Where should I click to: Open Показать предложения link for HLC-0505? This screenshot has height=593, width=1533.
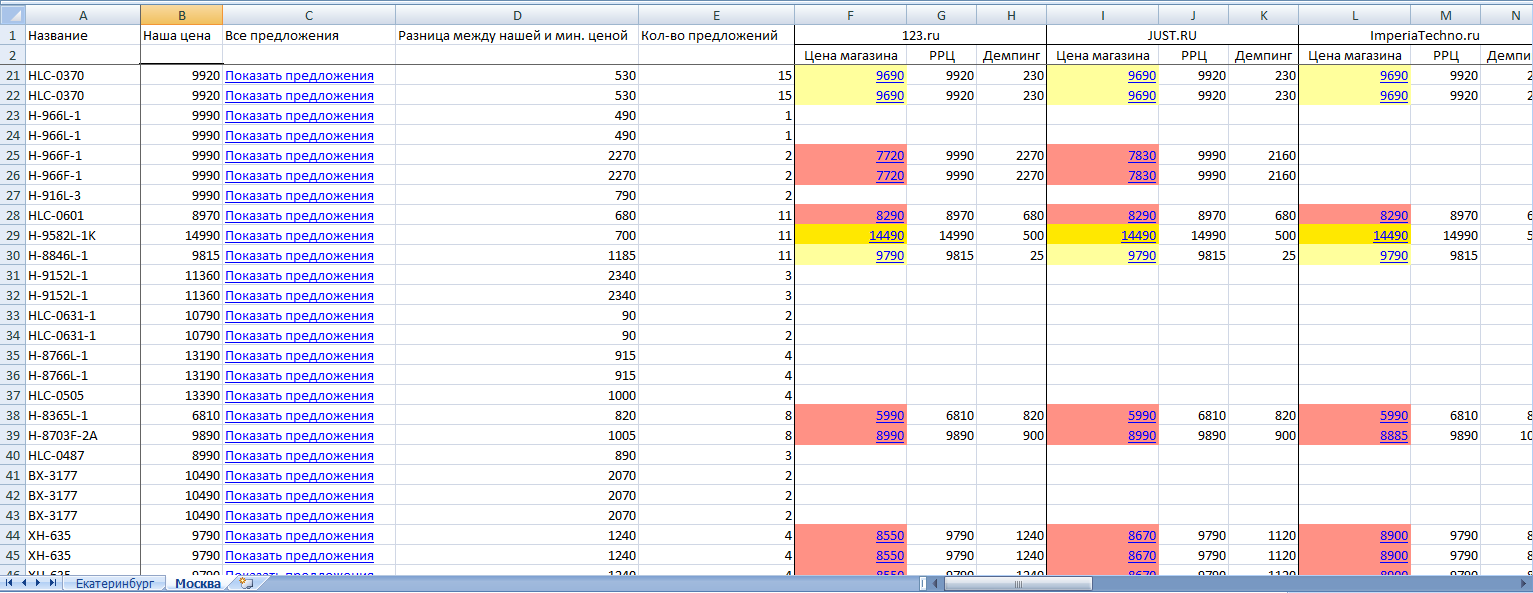(300, 396)
